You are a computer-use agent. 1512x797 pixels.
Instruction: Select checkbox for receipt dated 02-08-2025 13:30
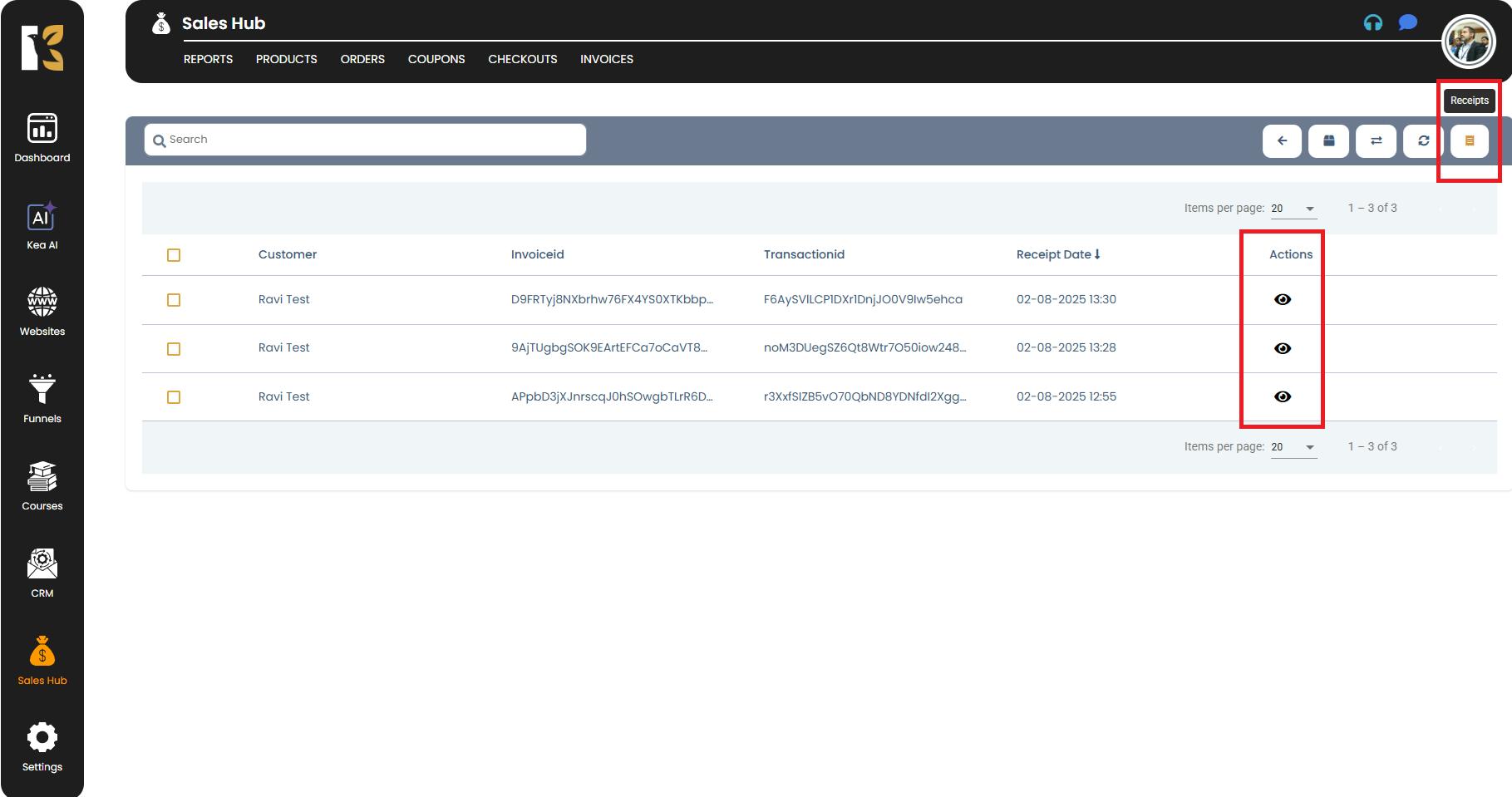click(x=174, y=300)
